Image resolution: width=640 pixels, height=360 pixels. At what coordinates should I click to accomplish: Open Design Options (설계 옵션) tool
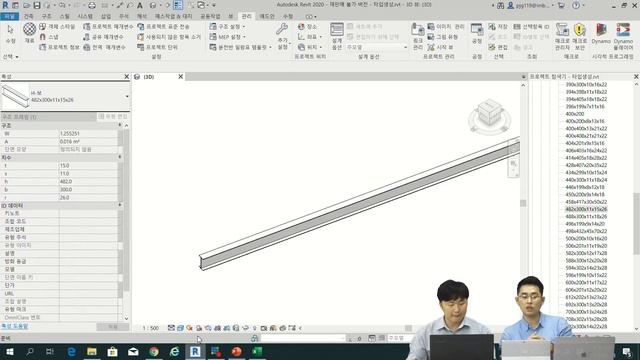pos(337,36)
